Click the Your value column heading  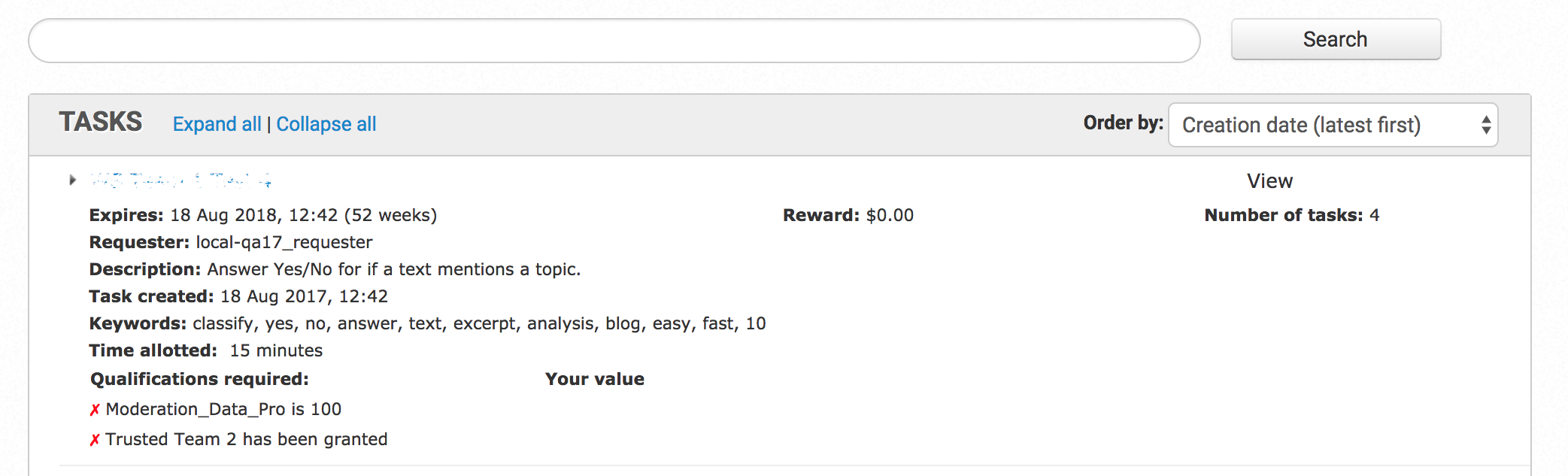point(595,379)
